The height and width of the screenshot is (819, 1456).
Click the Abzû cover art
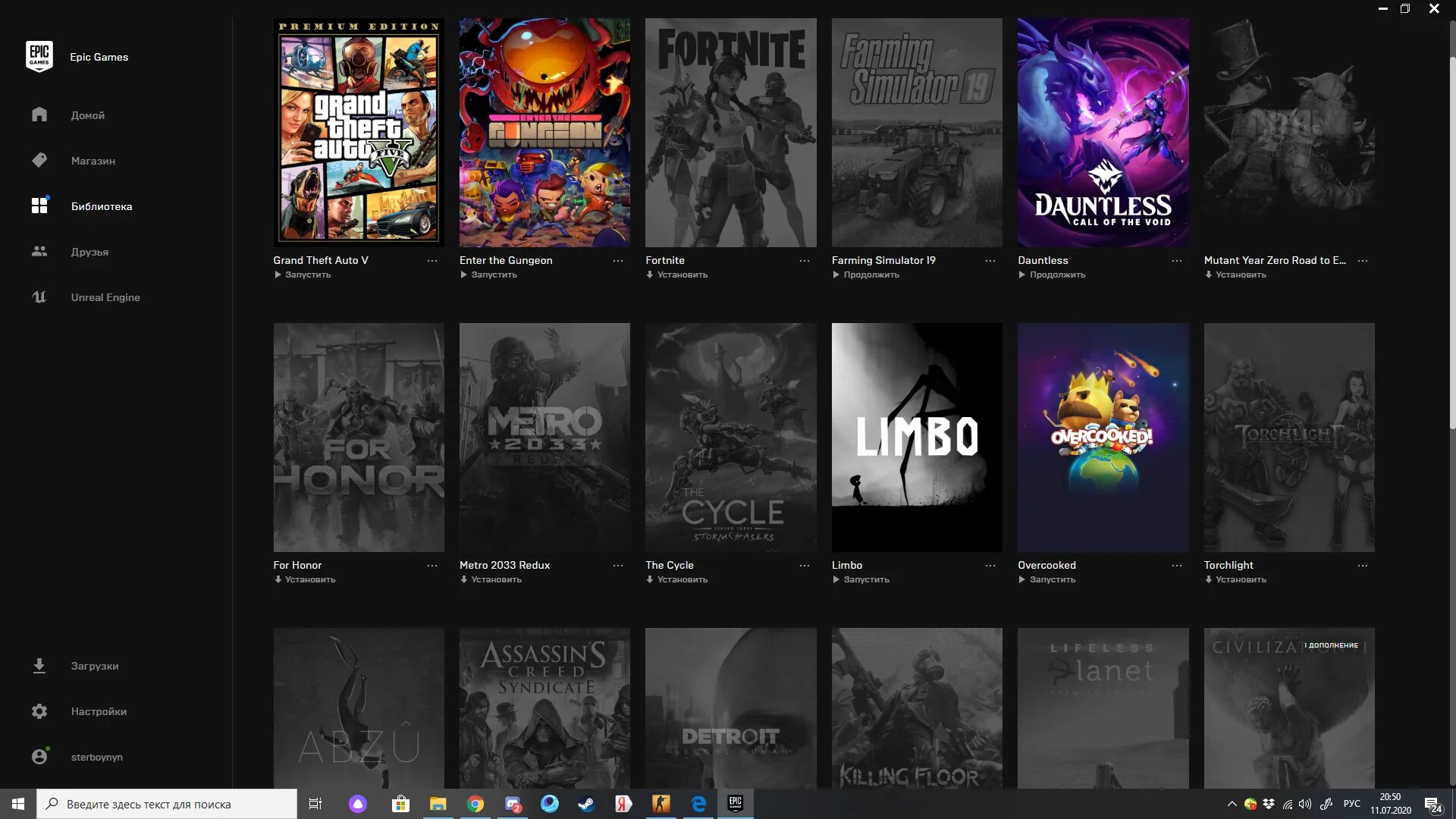[359, 708]
